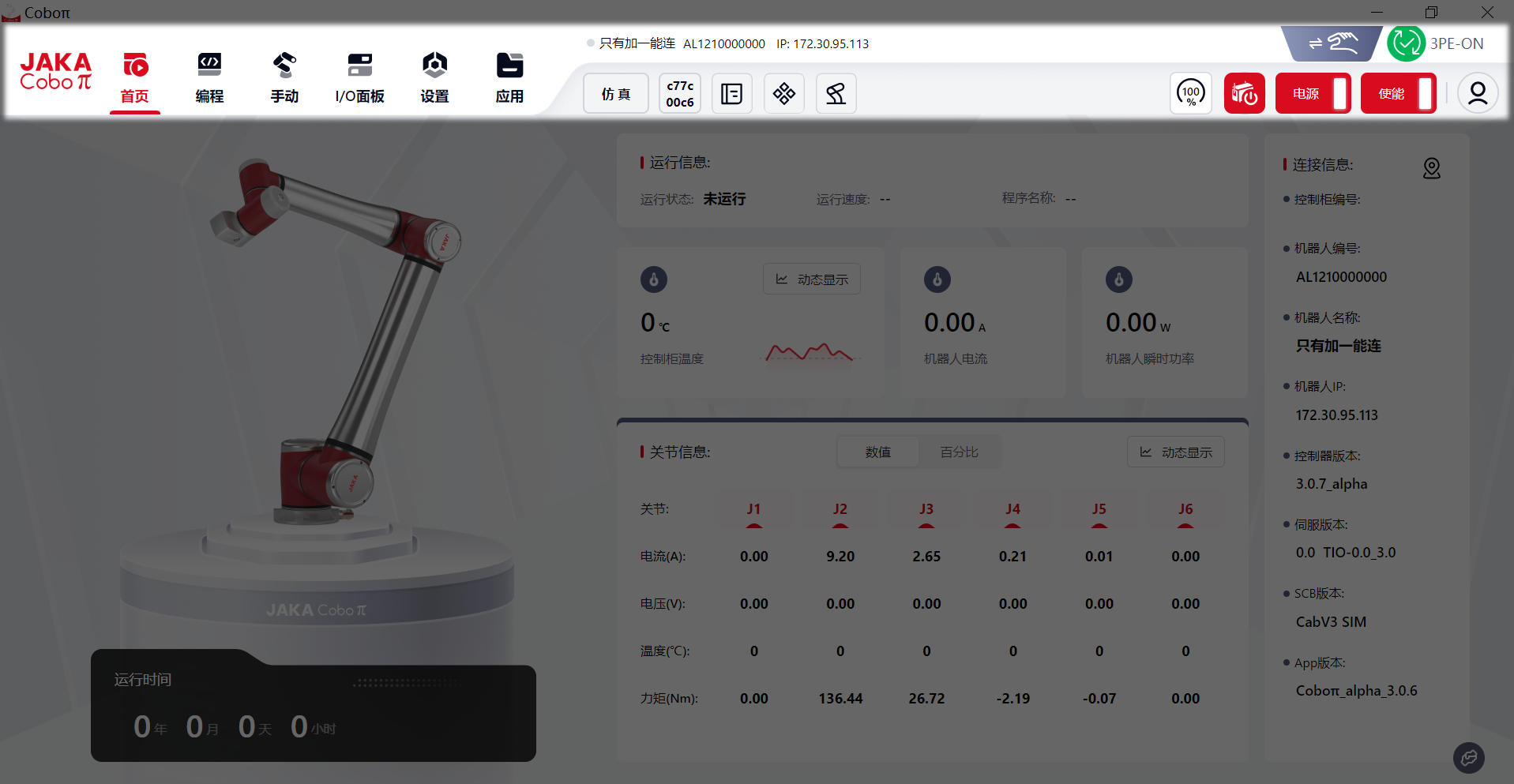The width and height of the screenshot is (1514, 784).
Task: Toggle the 使能 enable switch
Action: click(1398, 94)
